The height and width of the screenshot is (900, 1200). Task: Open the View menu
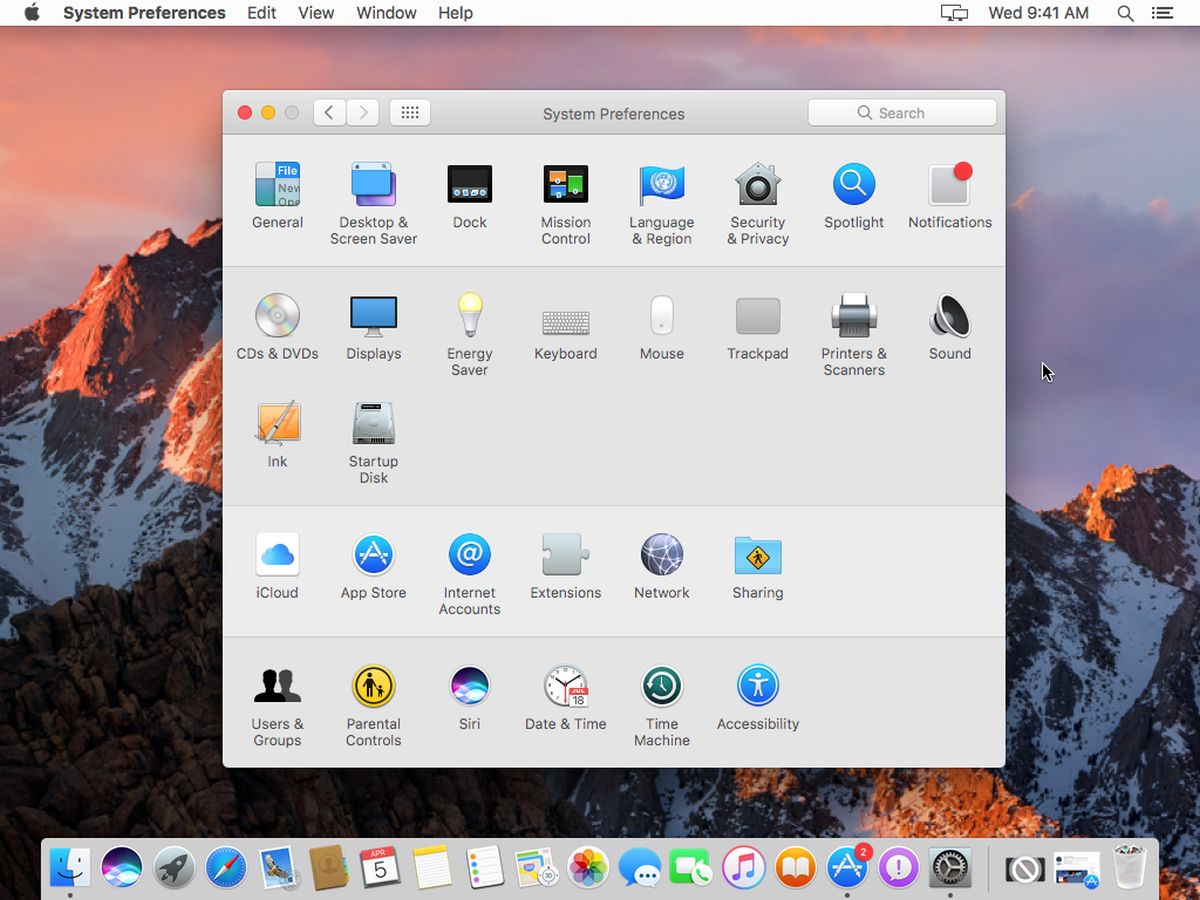pos(316,13)
